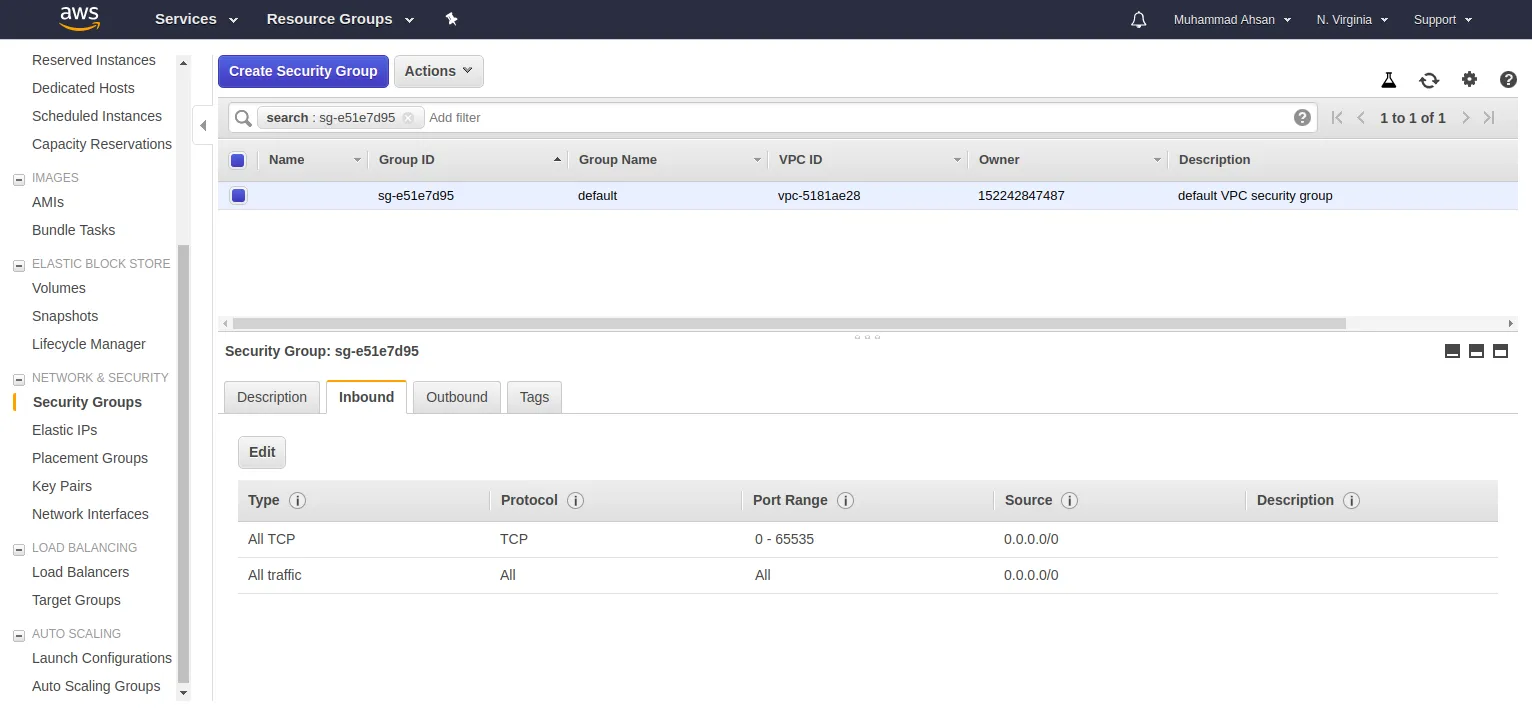Open the Name column filter arrow
This screenshot has width=1532, height=709.
(x=357, y=160)
